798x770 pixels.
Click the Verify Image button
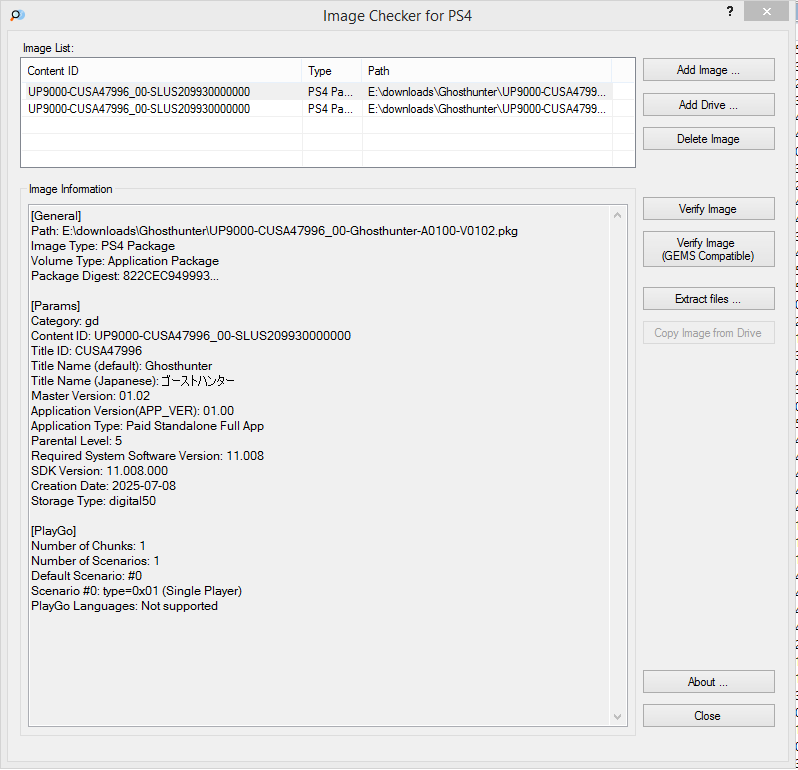click(708, 209)
